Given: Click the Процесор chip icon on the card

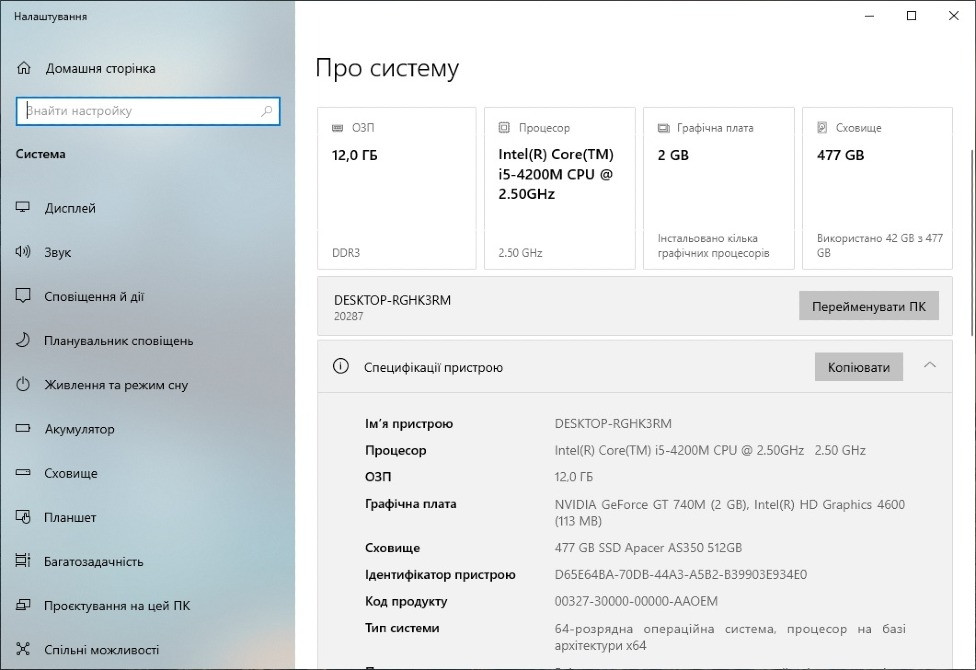Looking at the screenshot, I should click(504, 128).
